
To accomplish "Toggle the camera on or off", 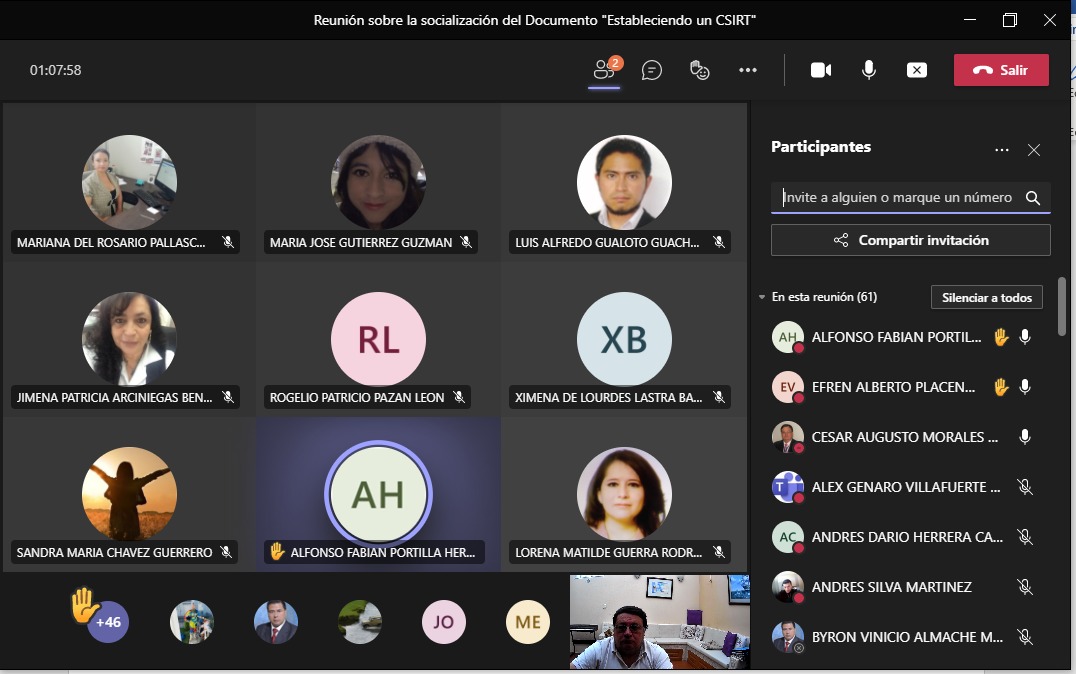I will [821, 70].
